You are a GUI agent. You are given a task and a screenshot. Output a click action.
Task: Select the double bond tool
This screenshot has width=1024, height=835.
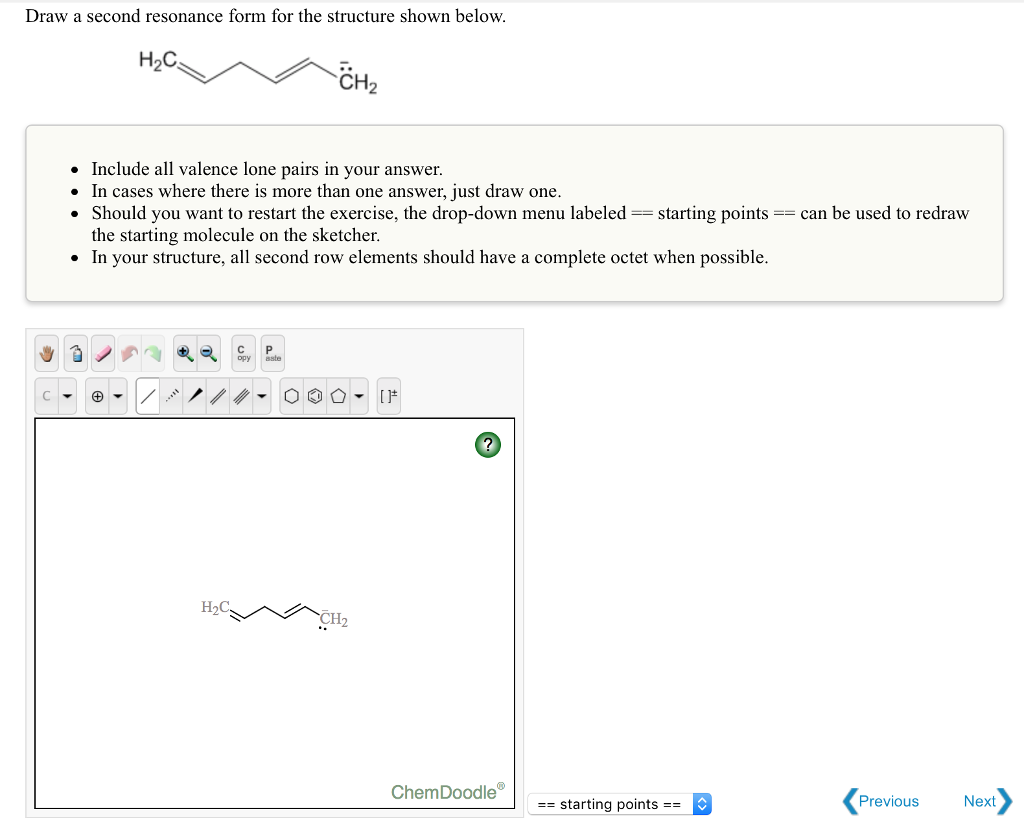click(x=218, y=396)
